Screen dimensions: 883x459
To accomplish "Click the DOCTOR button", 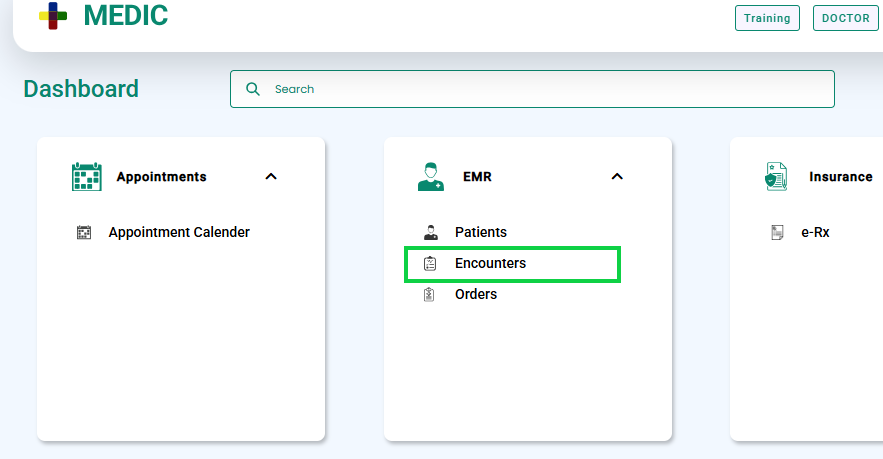I will pos(845,18).
